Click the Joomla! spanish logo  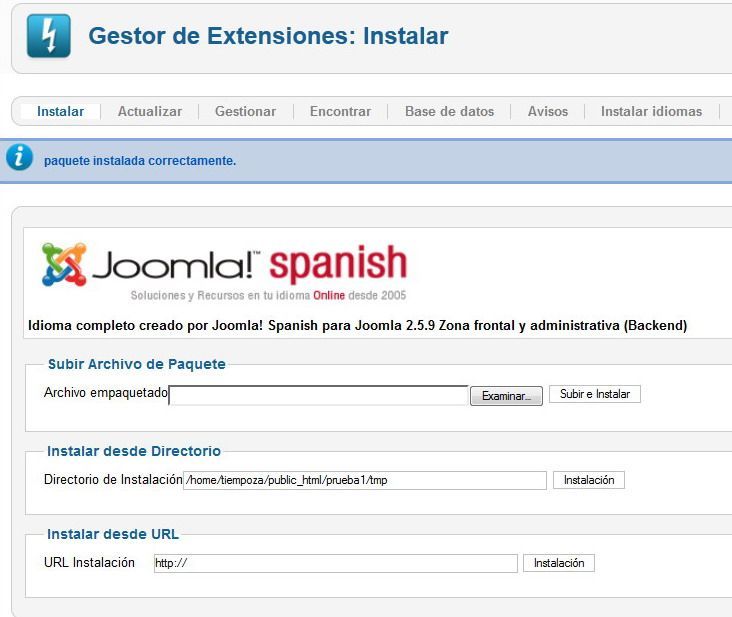point(224,271)
